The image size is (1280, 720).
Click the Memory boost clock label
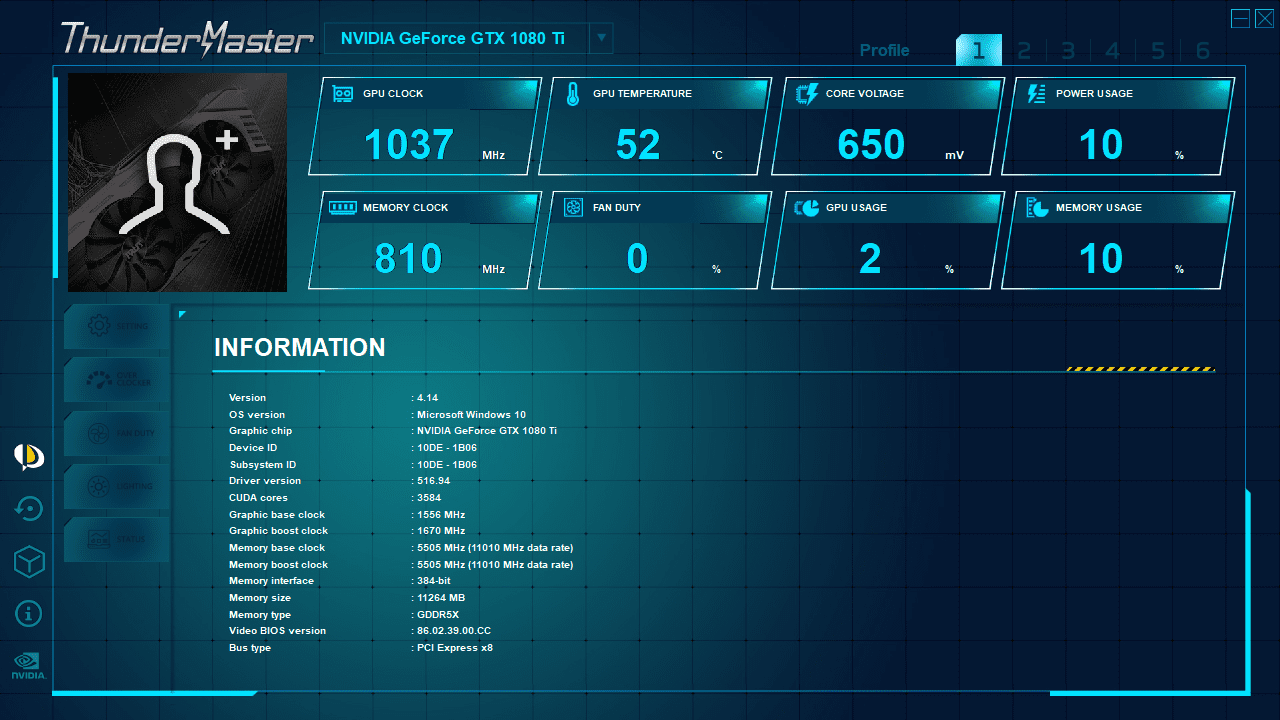coord(279,565)
